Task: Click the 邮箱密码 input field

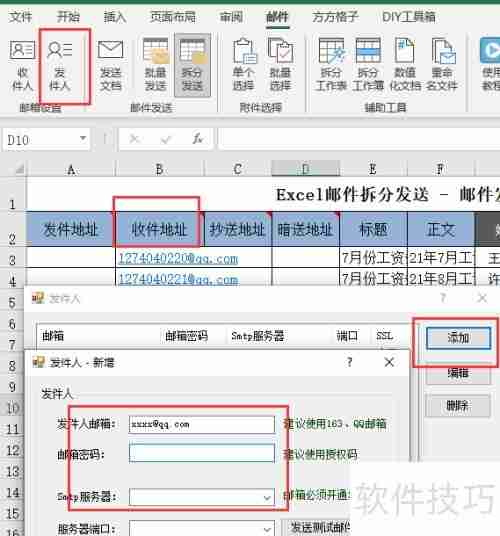Action: pos(202,453)
